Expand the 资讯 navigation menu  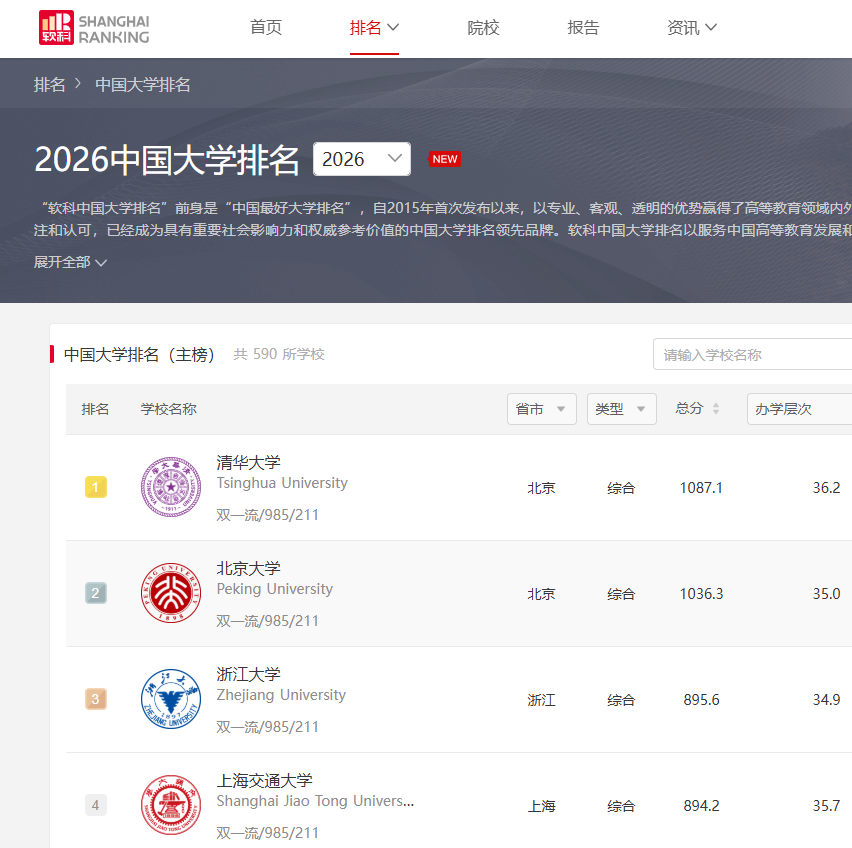coord(692,27)
